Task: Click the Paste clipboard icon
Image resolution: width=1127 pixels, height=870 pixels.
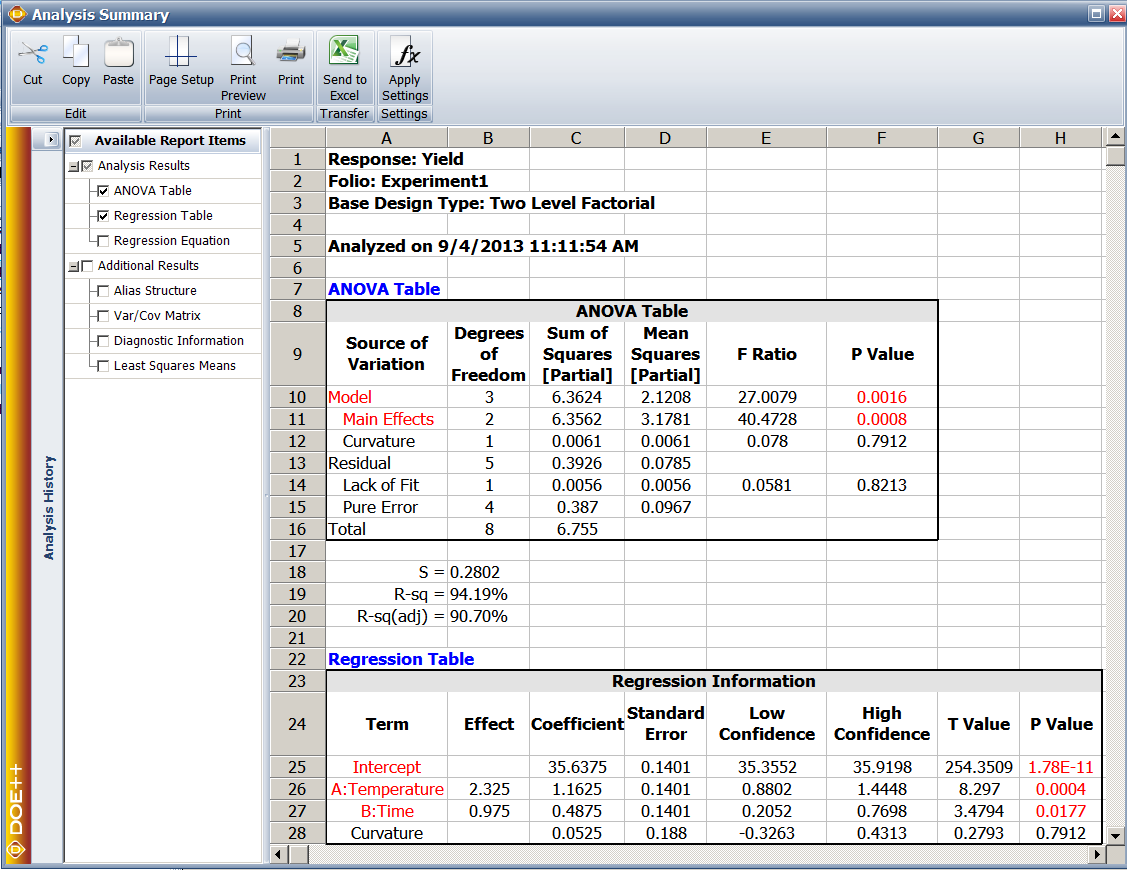Action: (x=118, y=54)
